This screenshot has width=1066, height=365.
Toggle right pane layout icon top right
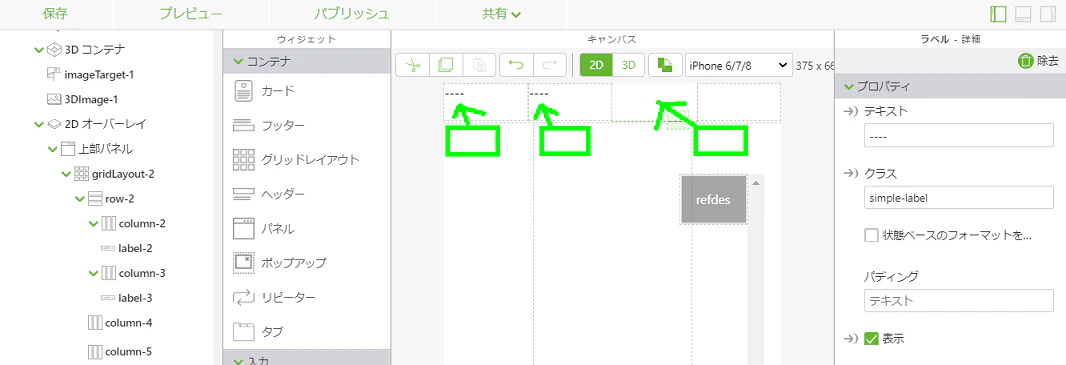coord(1048,14)
